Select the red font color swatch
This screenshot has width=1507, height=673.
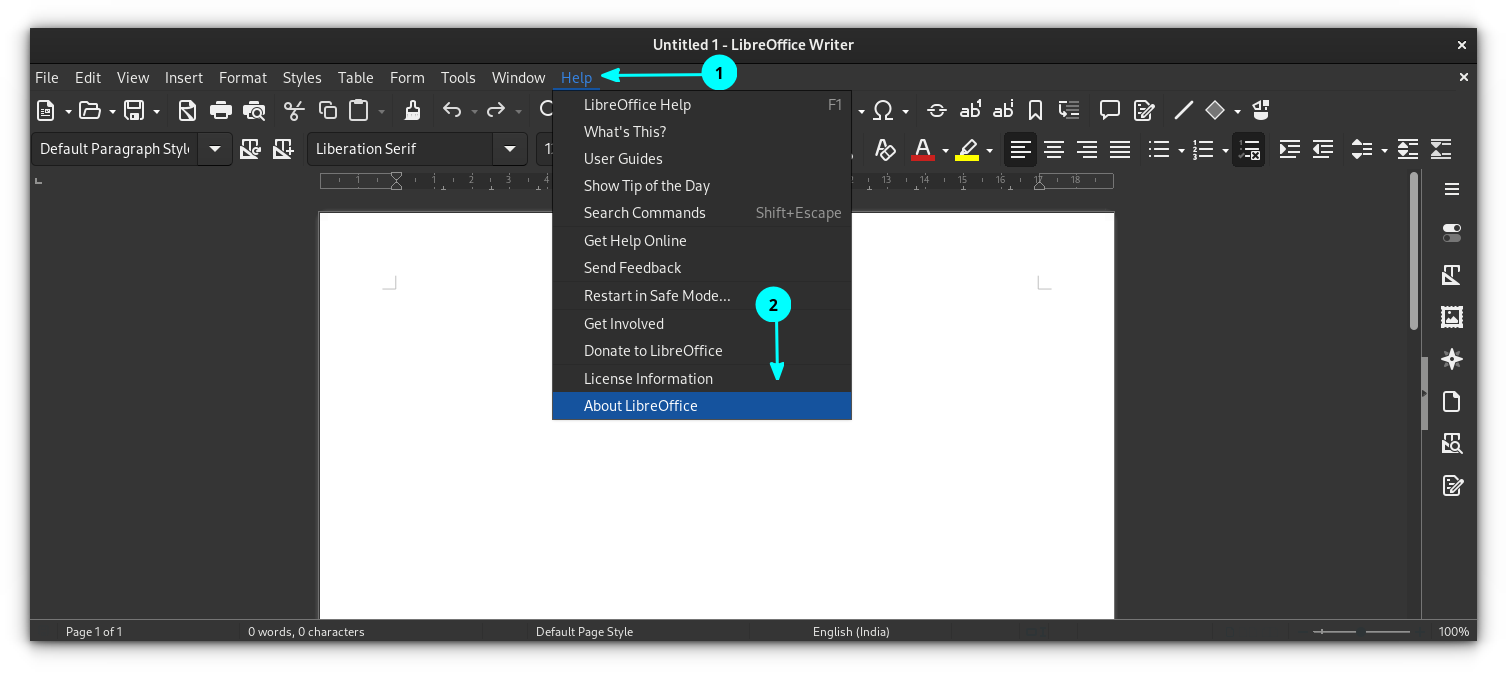pyautogui.click(x=921, y=150)
